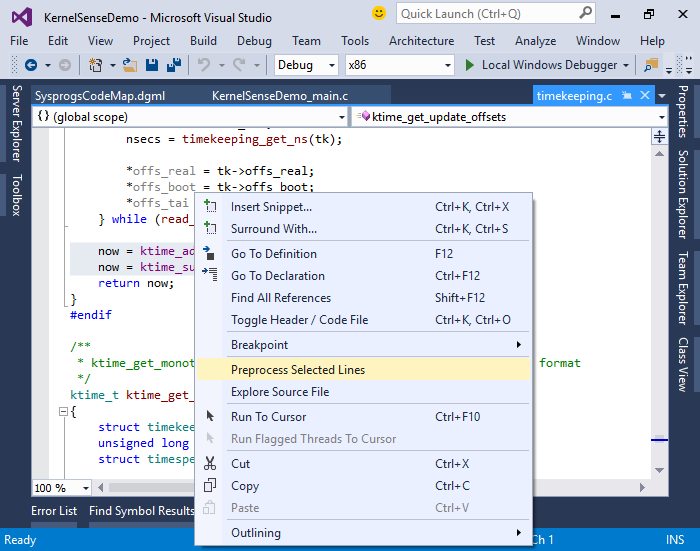Click the Navigate Backward arrow icon
The height and width of the screenshot is (551, 700).
click(31, 65)
